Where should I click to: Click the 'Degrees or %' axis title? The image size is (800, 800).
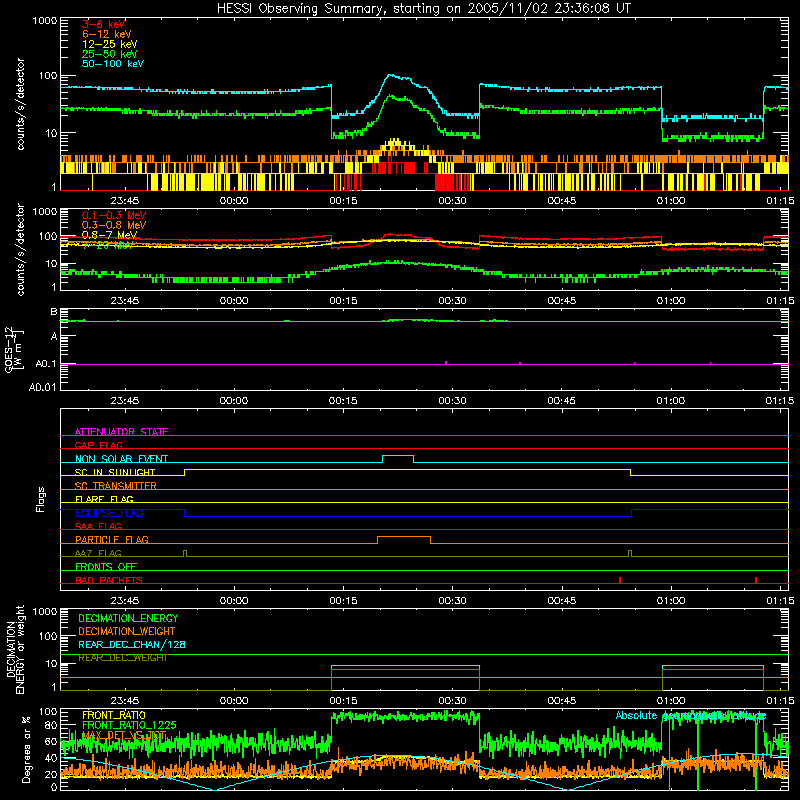tap(26, 749)
